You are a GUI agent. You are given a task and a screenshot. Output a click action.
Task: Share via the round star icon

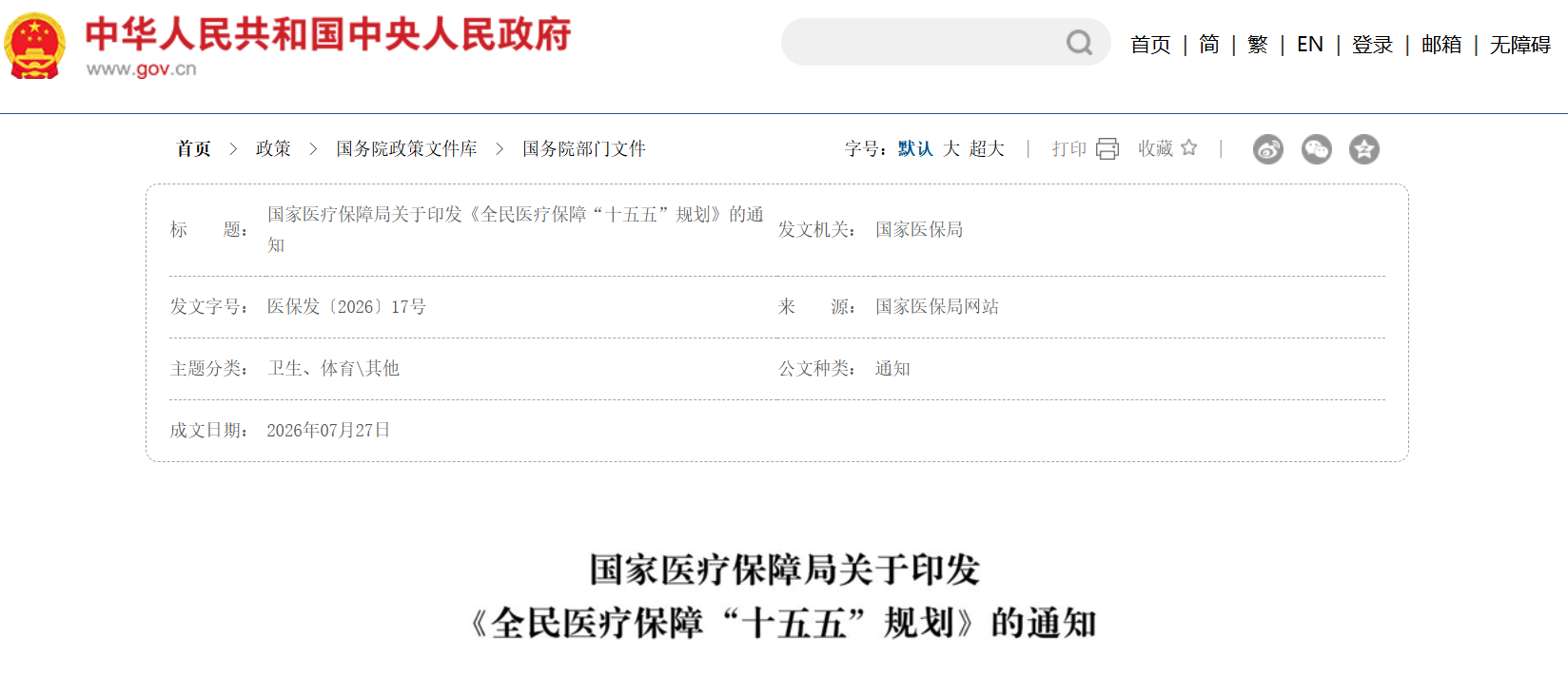tap(1364, 149)
